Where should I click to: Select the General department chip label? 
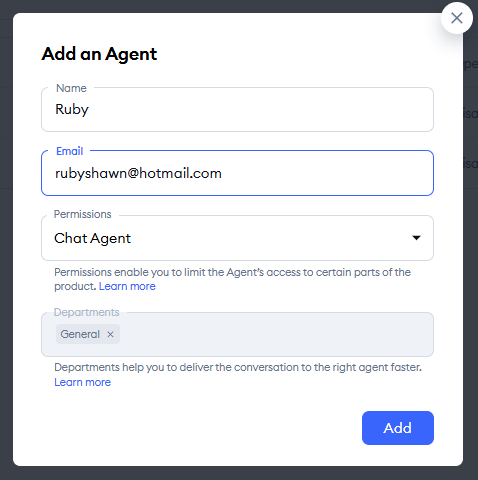[80, 334]
